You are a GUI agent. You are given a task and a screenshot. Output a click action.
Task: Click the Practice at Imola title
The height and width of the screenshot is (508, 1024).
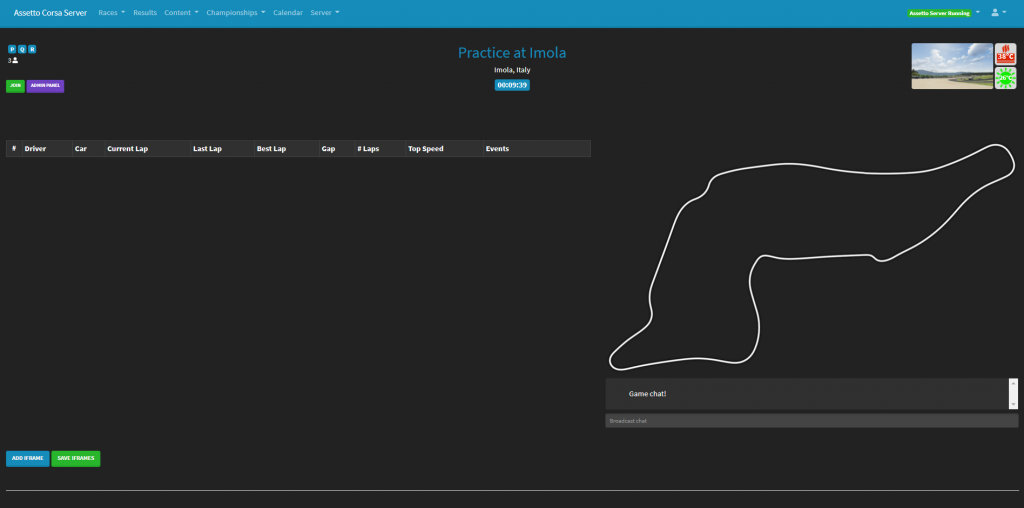pos(512,52)
